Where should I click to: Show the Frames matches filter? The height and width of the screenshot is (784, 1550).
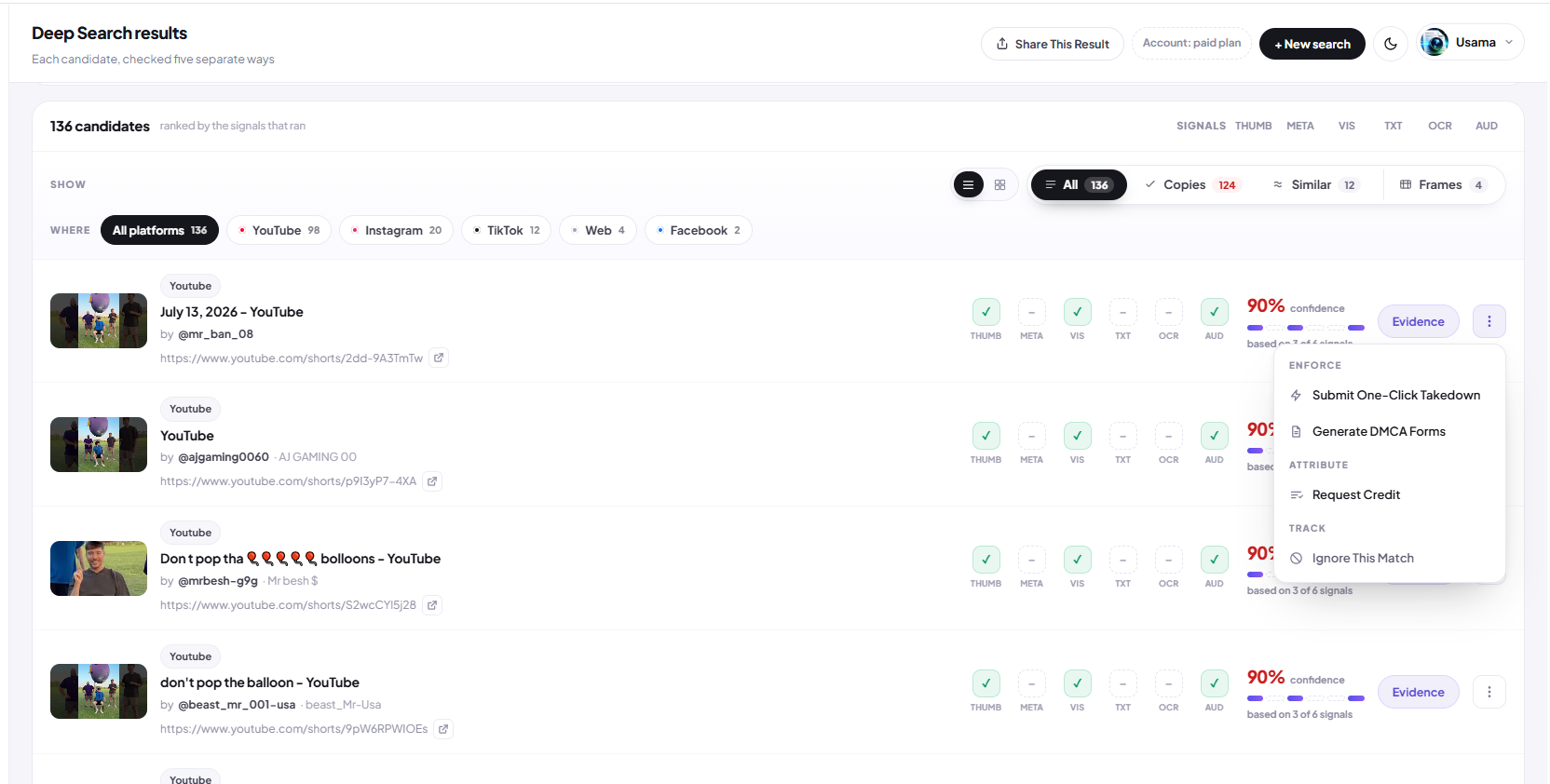(x=1442, y=185)
